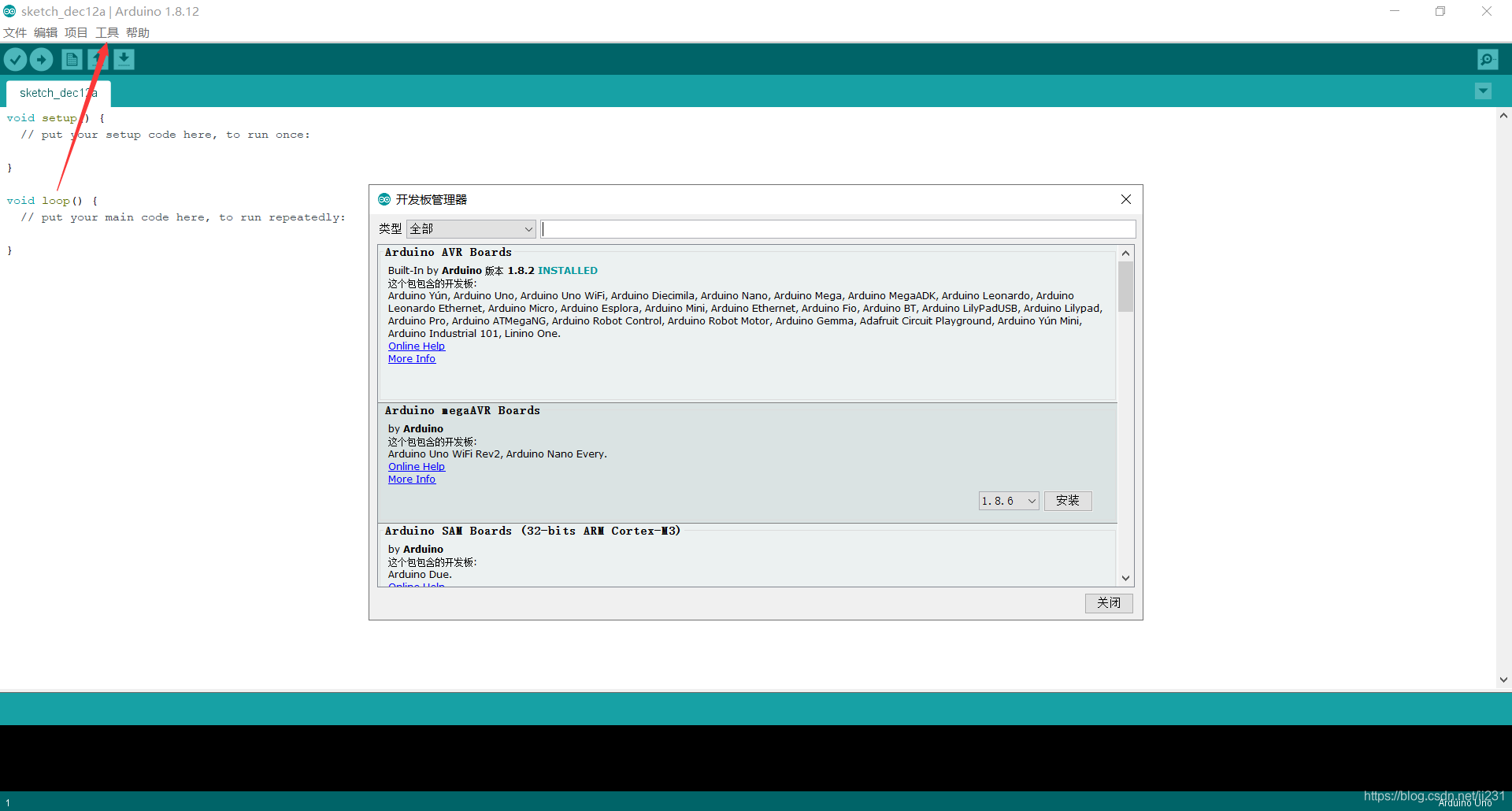Minimize the Arduino window
1512x811 pixels.
coord(1395,11)
